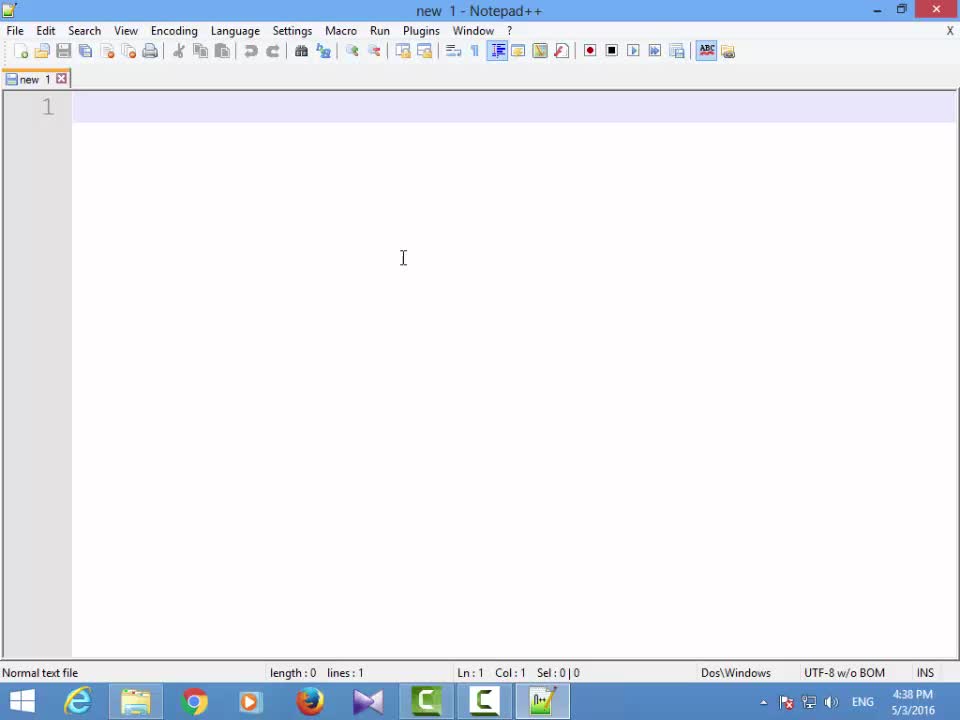Click 'Ln : 1 Col : 1' status text
This screenshot has width=960, height=720.
(x=491, y=673)
